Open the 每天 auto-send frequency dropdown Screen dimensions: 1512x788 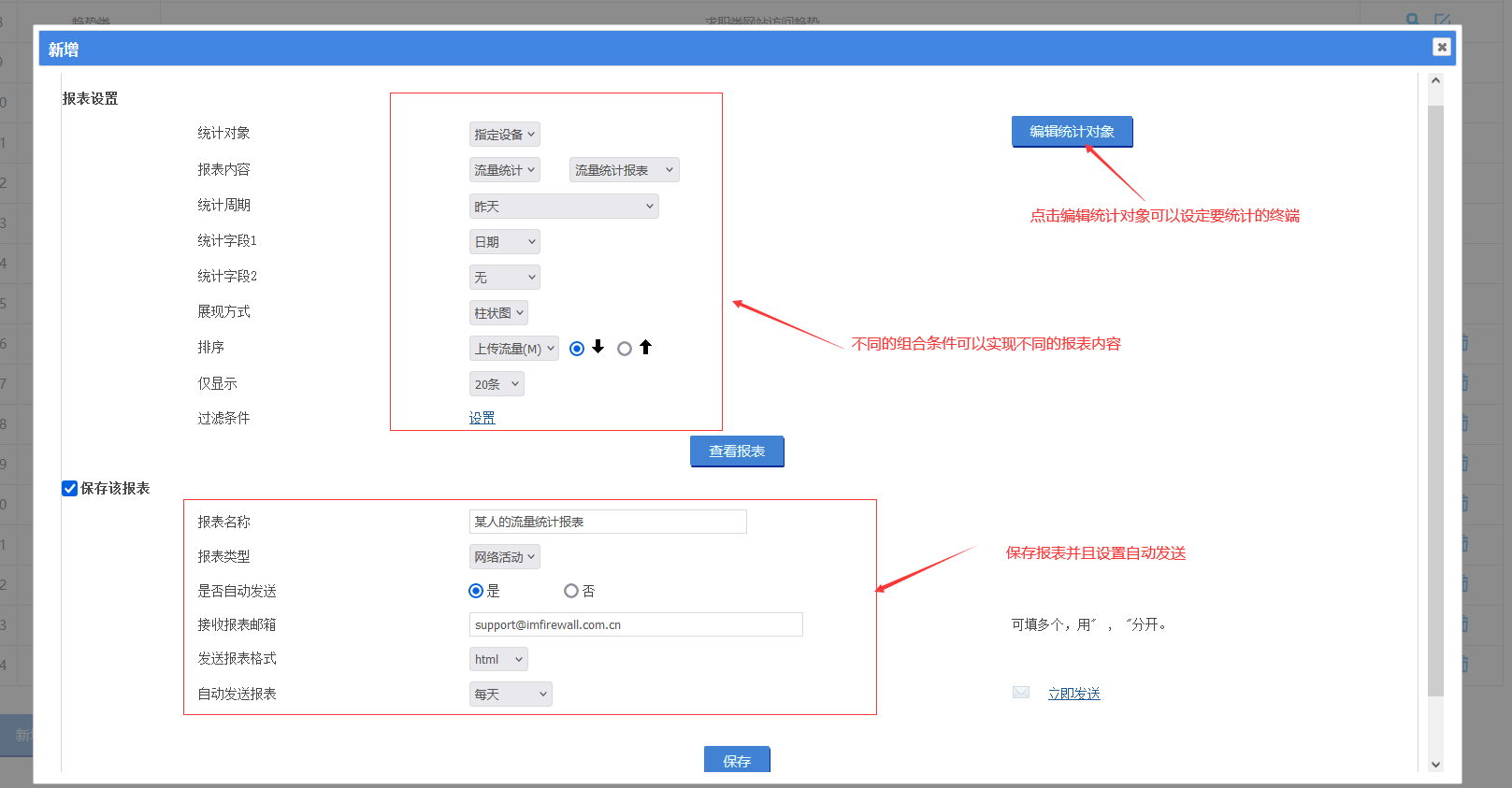tap(511, 694)
